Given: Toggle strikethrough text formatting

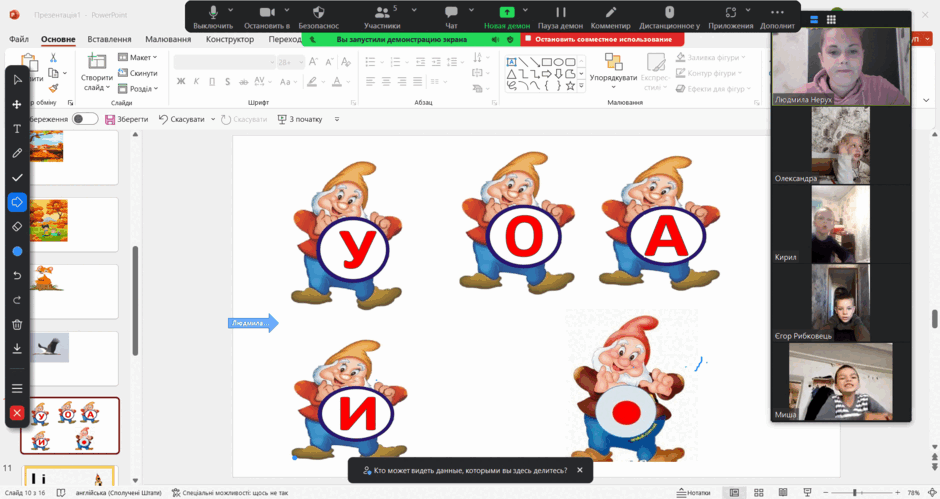Looking at the screenshot, I should click(243, 82).
